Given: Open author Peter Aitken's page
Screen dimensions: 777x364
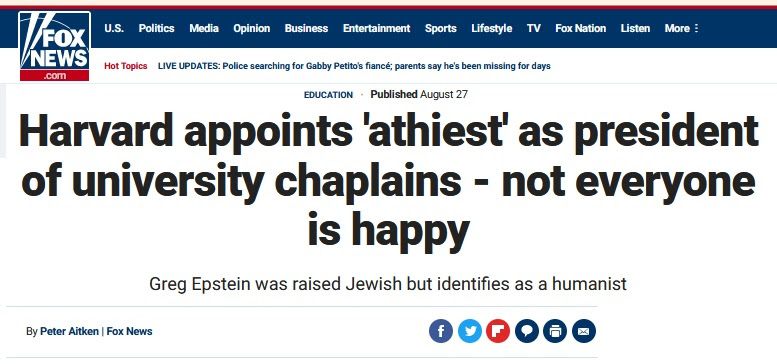Looking at the screenshot, I should click(69, 331).
